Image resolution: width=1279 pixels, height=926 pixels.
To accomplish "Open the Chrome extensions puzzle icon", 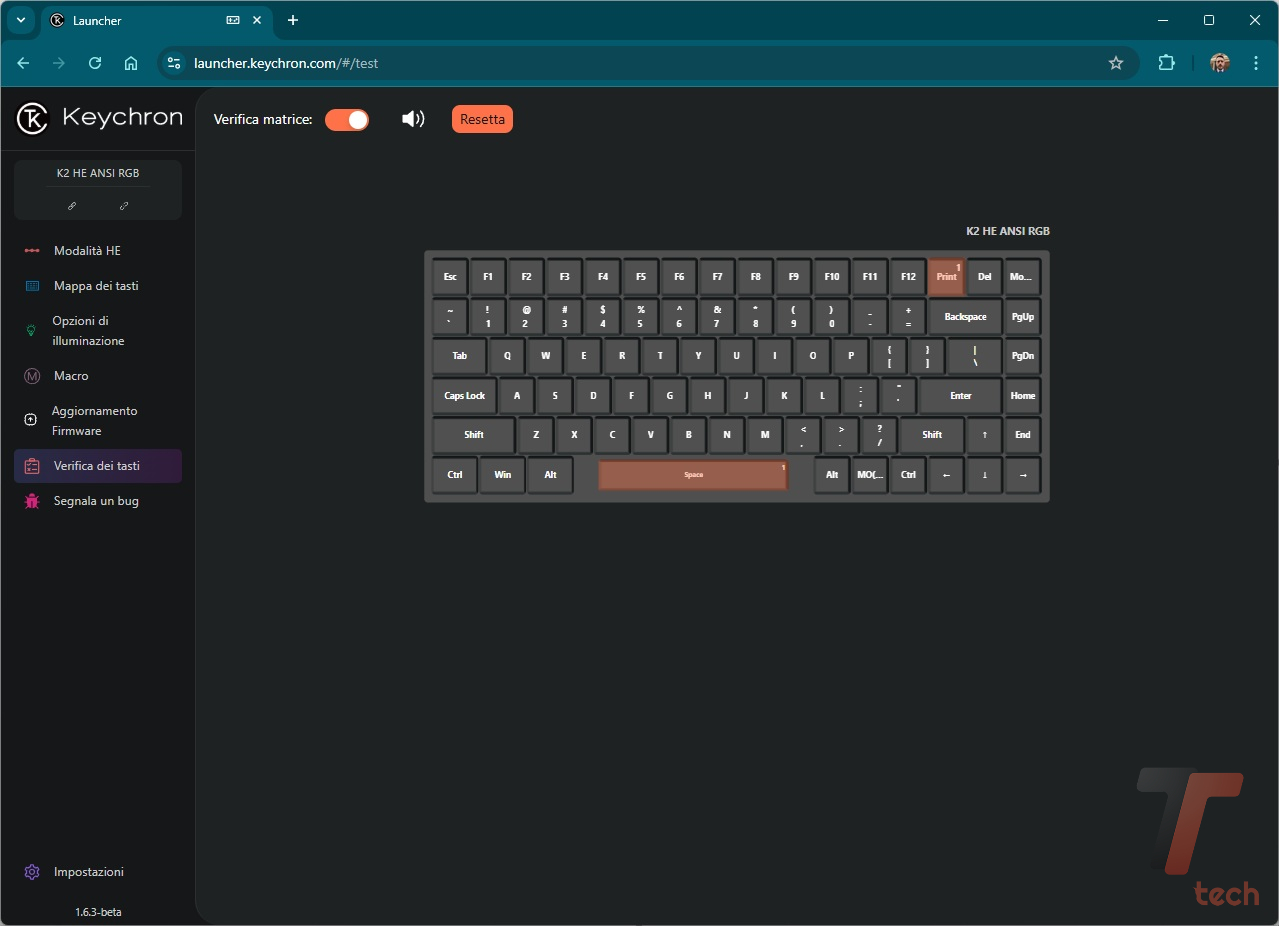I will 1166,63.
